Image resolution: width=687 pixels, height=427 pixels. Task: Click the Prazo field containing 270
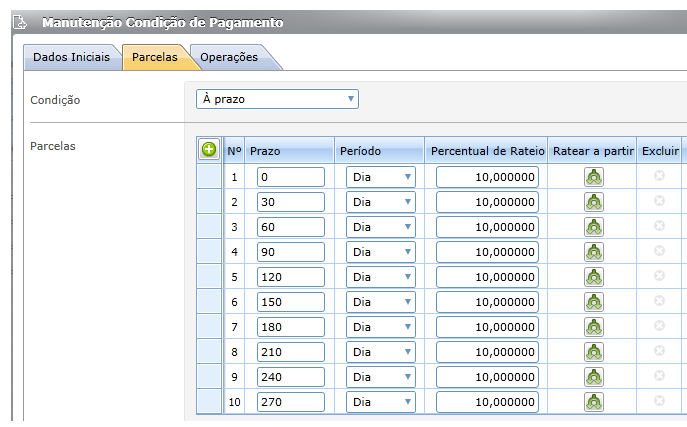pyautogui.click(x=291, y=402)
